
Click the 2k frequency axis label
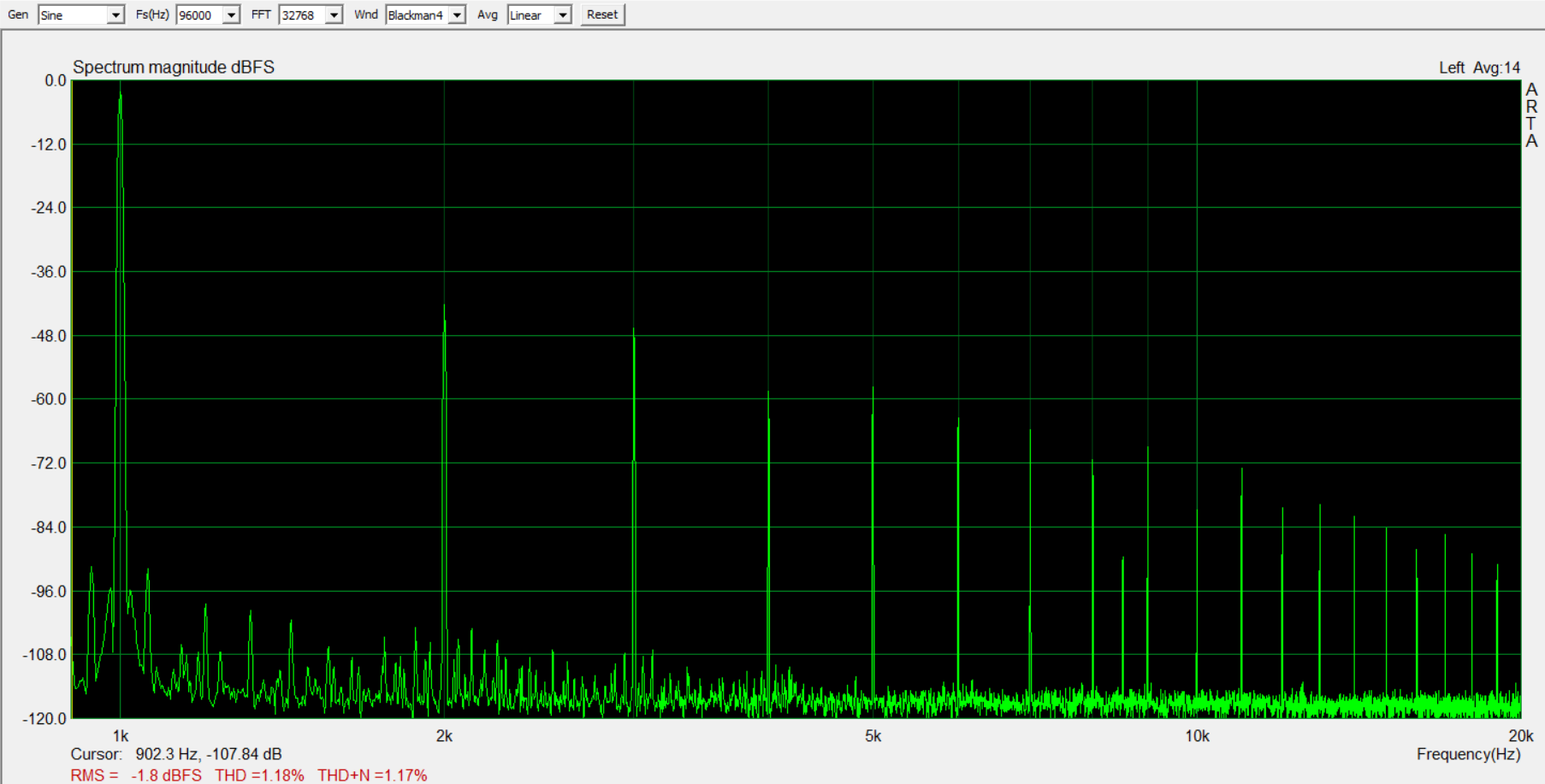click(444, 736)
